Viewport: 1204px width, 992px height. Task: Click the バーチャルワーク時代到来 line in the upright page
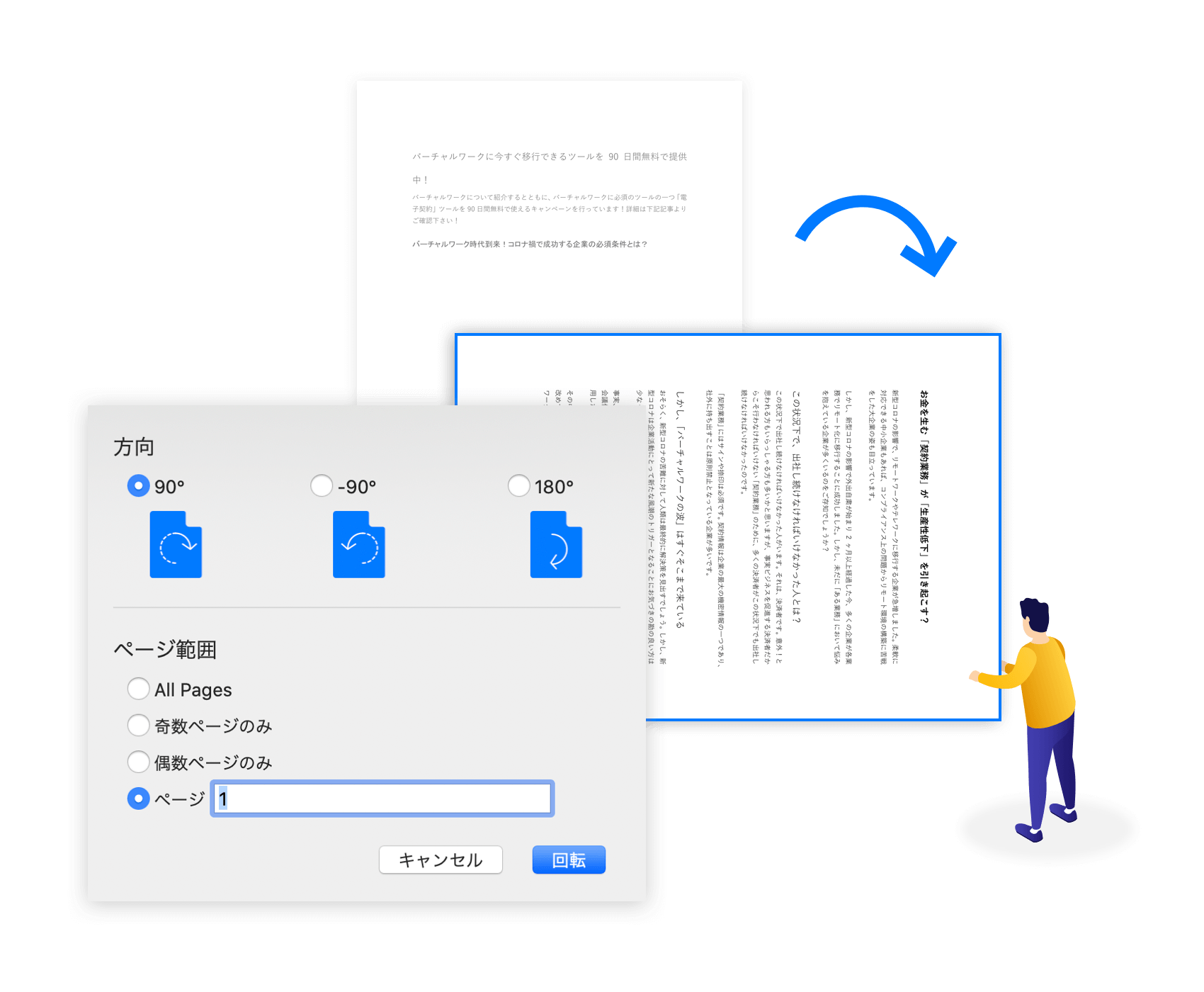tap(529, 244)
